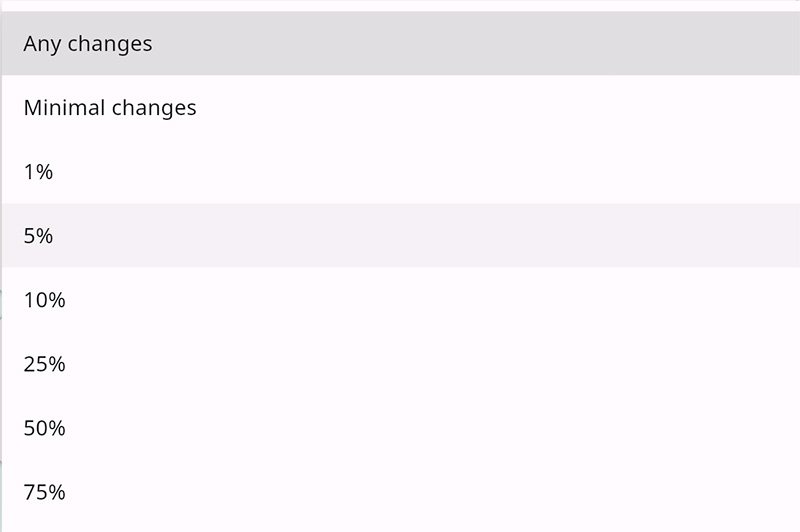This screenshot has height=532, width=800.
Task: Select the 'Any changes' option
Action: point(88,44)
